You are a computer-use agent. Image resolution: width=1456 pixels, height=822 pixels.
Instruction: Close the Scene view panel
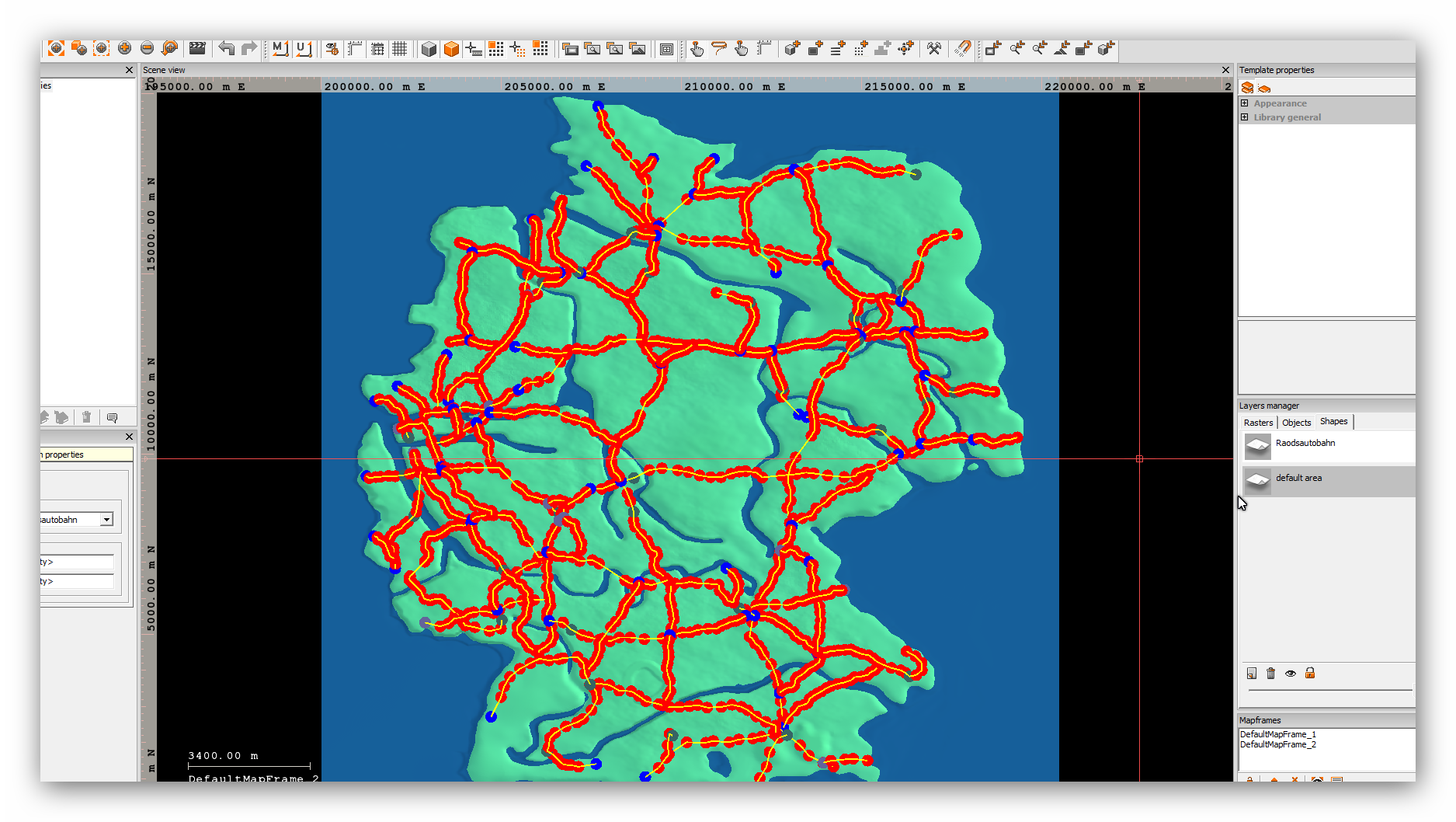1225,70
